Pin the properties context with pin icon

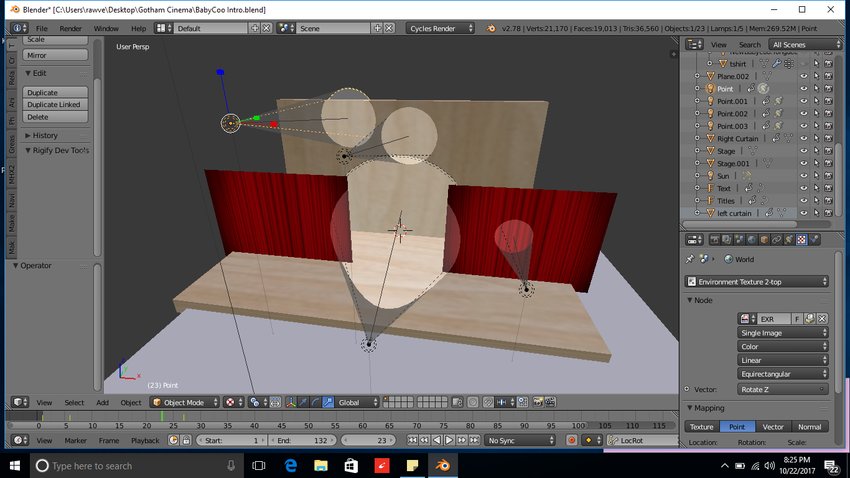(x=690, y=259)
